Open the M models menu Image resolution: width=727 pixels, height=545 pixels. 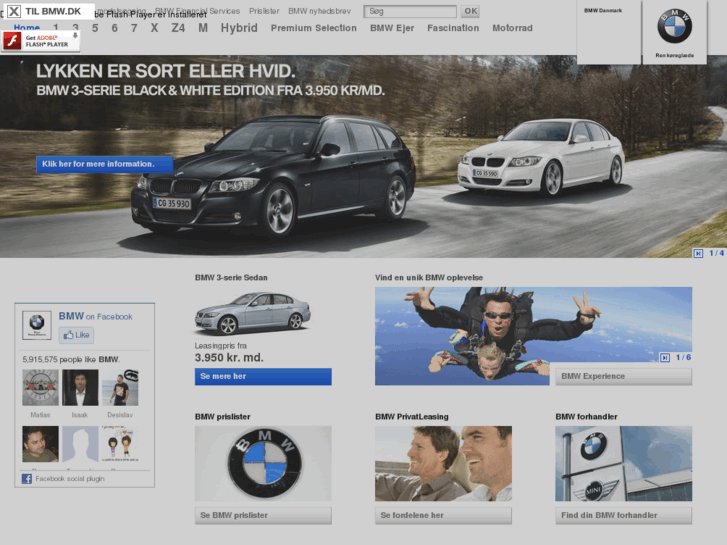[203, 28]
